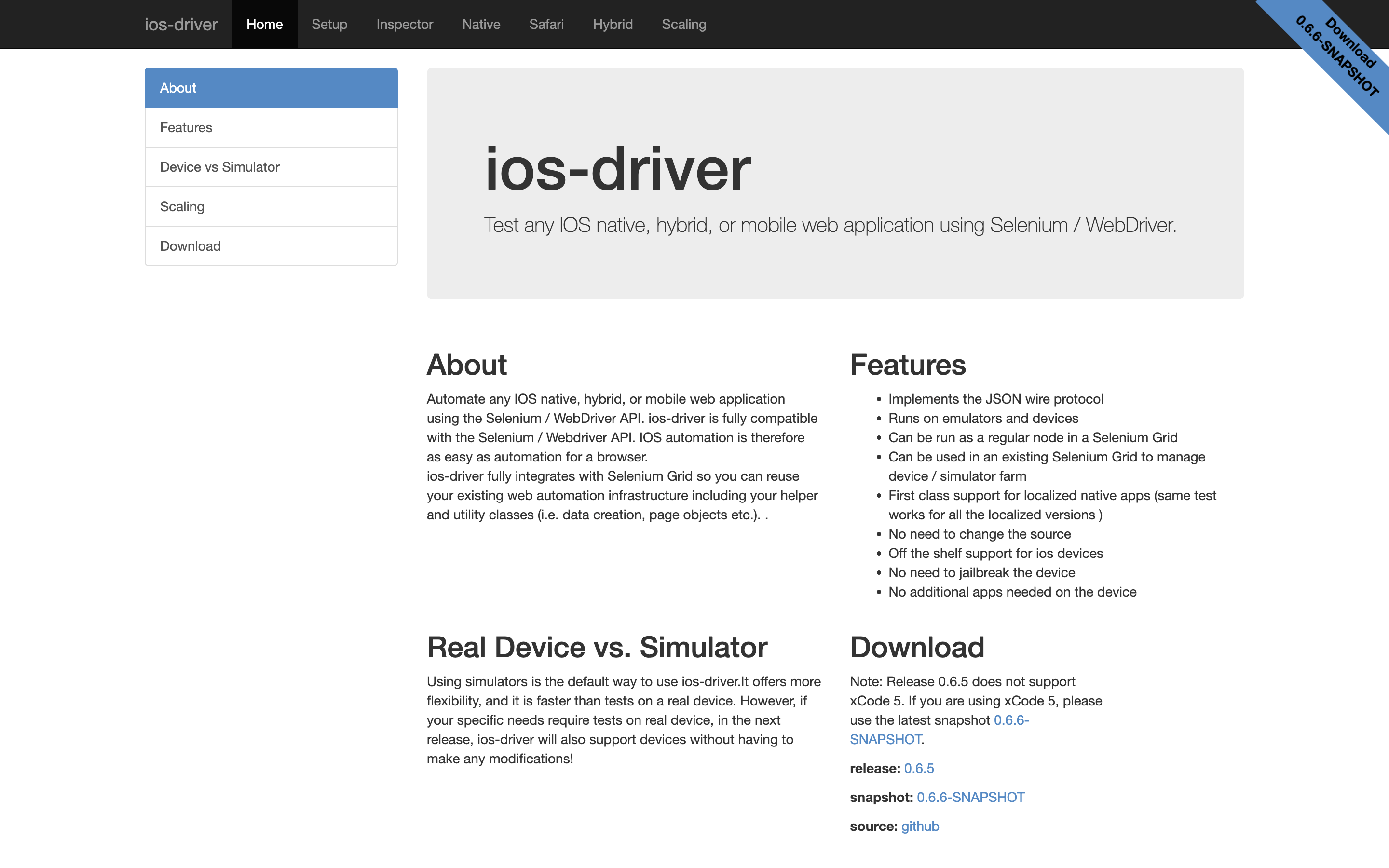Screen dimensions: 1389x868
Task: Jump to Device vs Simulator sidebar item
Action: (x=271, y=167)
